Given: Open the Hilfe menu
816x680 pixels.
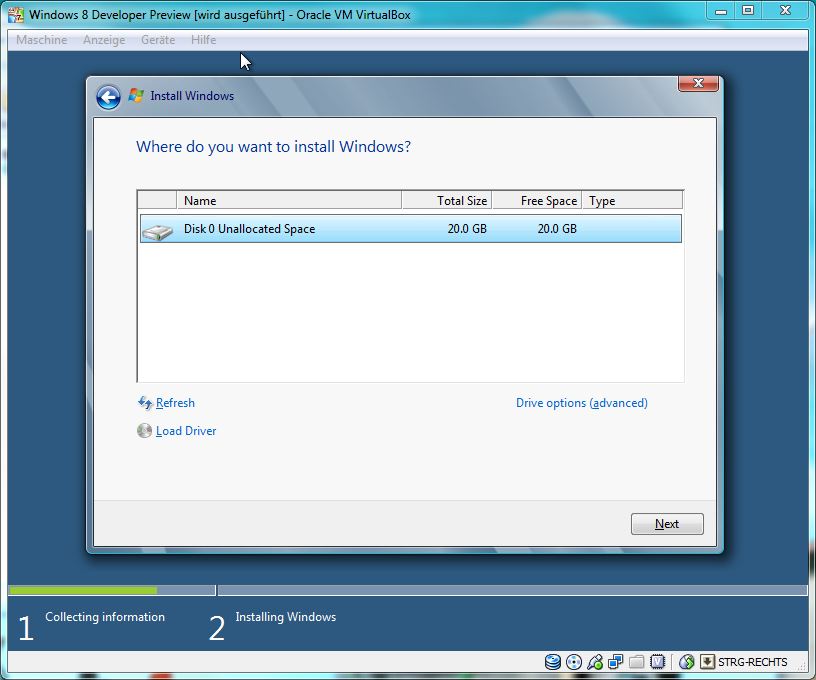Looking at the screenshot, I should click(x=203, y=40).
